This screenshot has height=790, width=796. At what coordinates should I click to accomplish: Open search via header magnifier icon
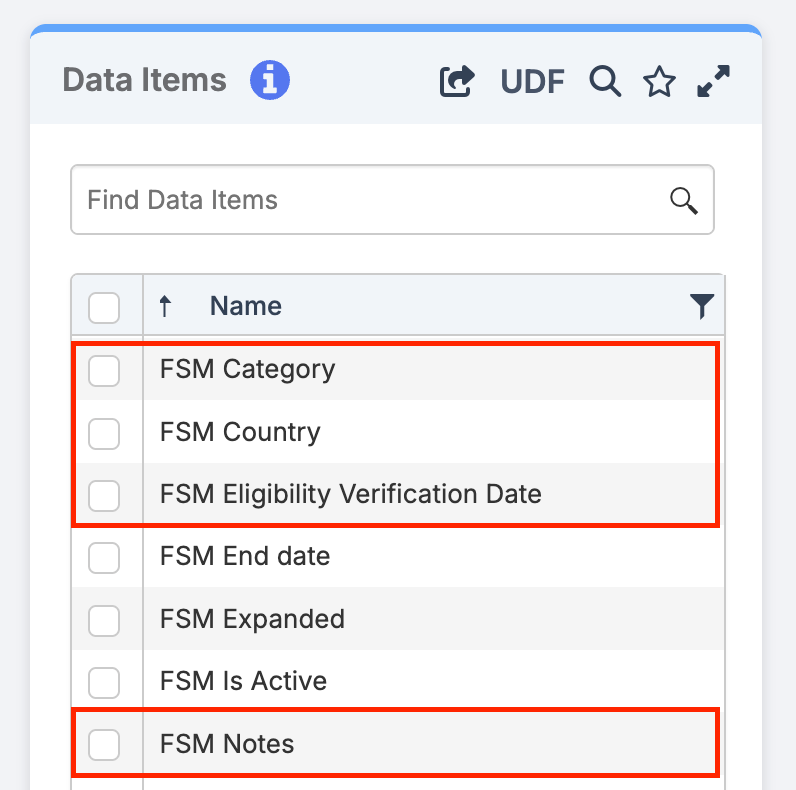(605, 81)
